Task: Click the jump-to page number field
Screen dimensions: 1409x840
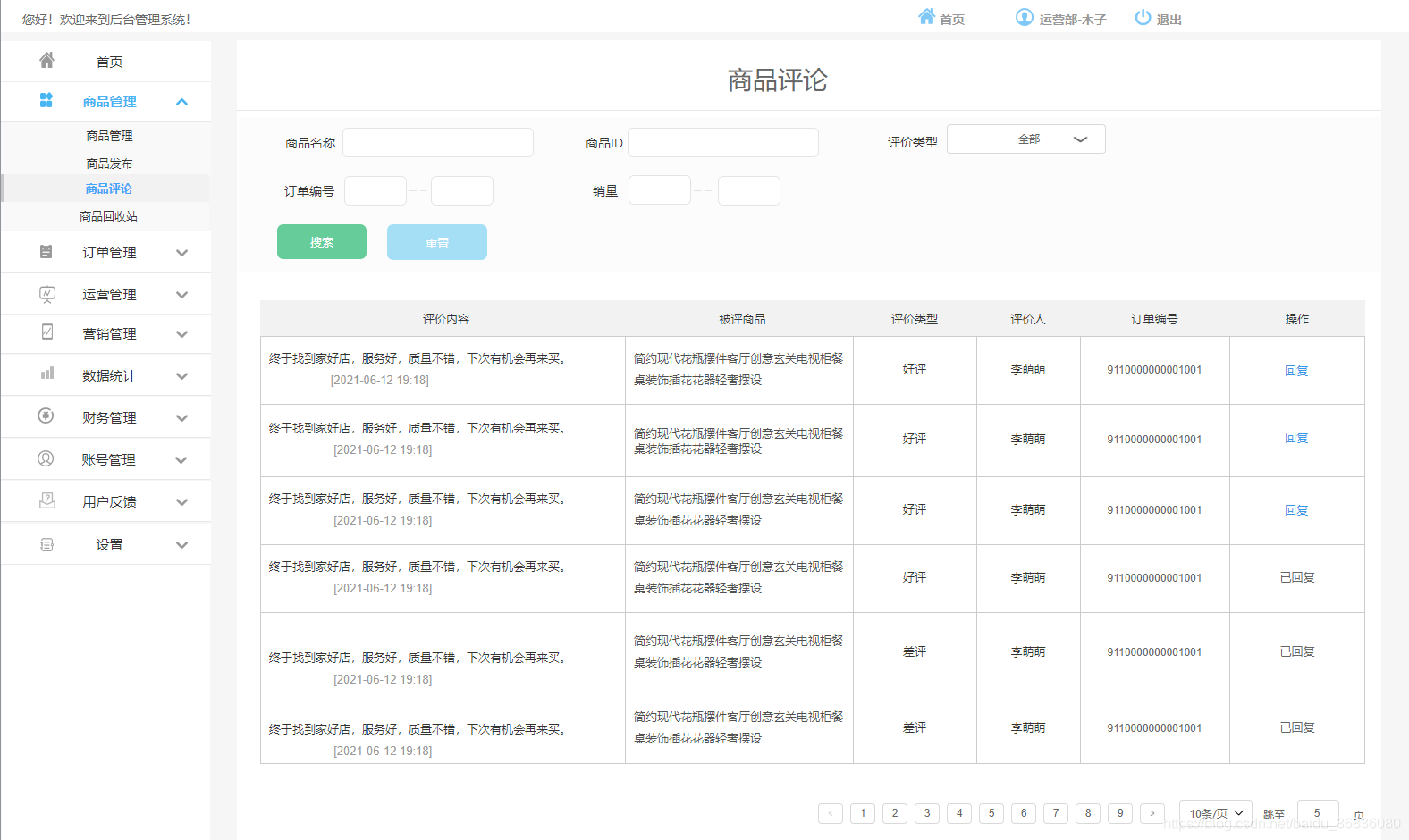Action: 1318,813
